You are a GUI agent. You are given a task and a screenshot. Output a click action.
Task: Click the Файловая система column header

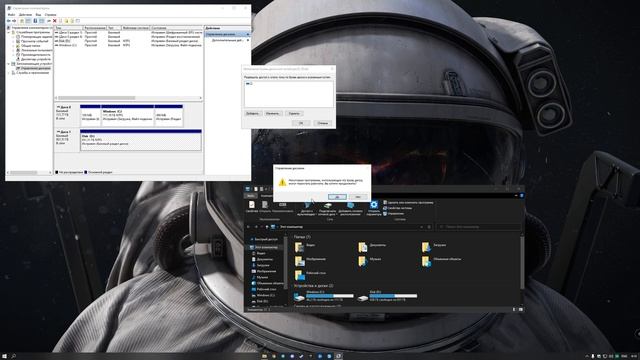(136, 28)
